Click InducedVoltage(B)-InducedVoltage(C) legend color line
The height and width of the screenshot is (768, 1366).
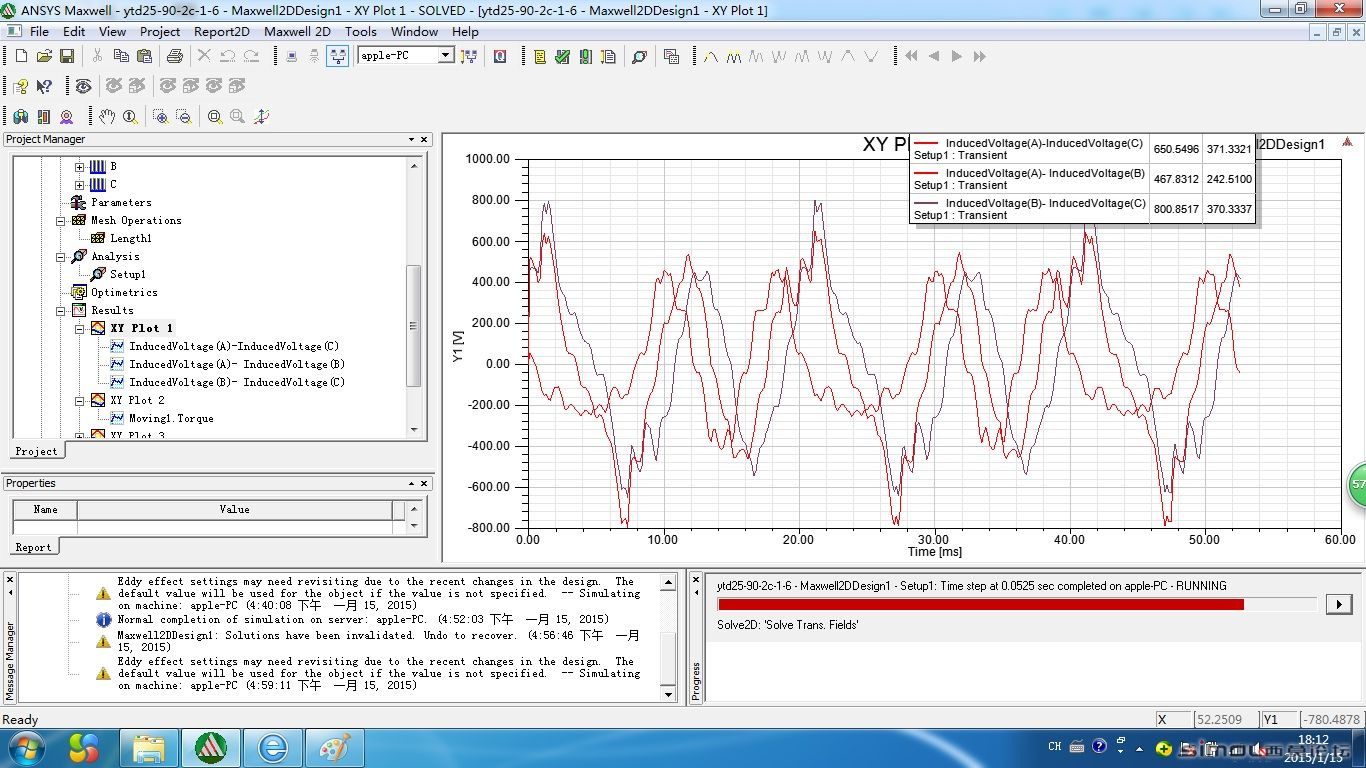(x=927, y=203)
